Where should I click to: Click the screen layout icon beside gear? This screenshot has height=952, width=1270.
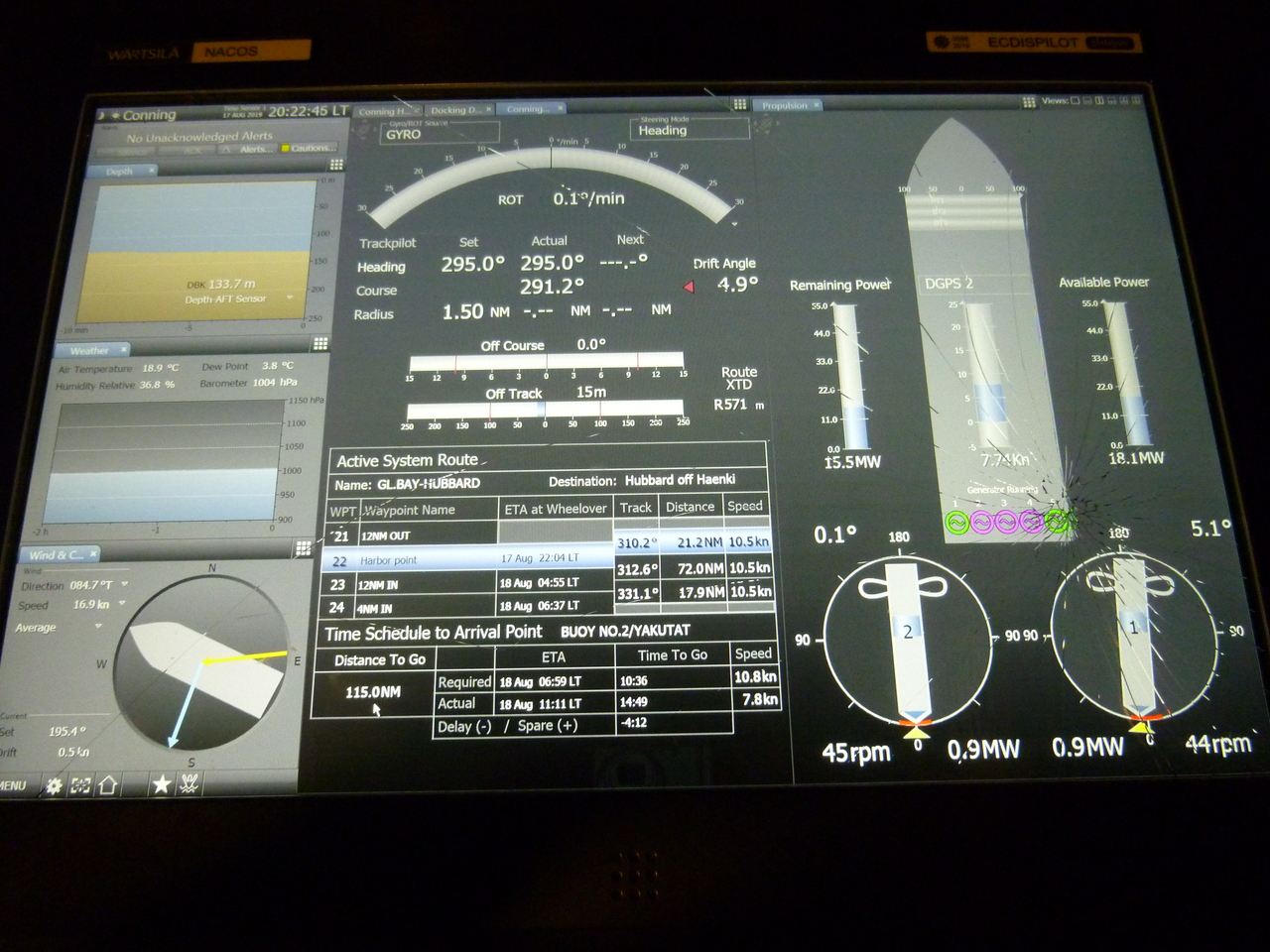coord(80,785)
